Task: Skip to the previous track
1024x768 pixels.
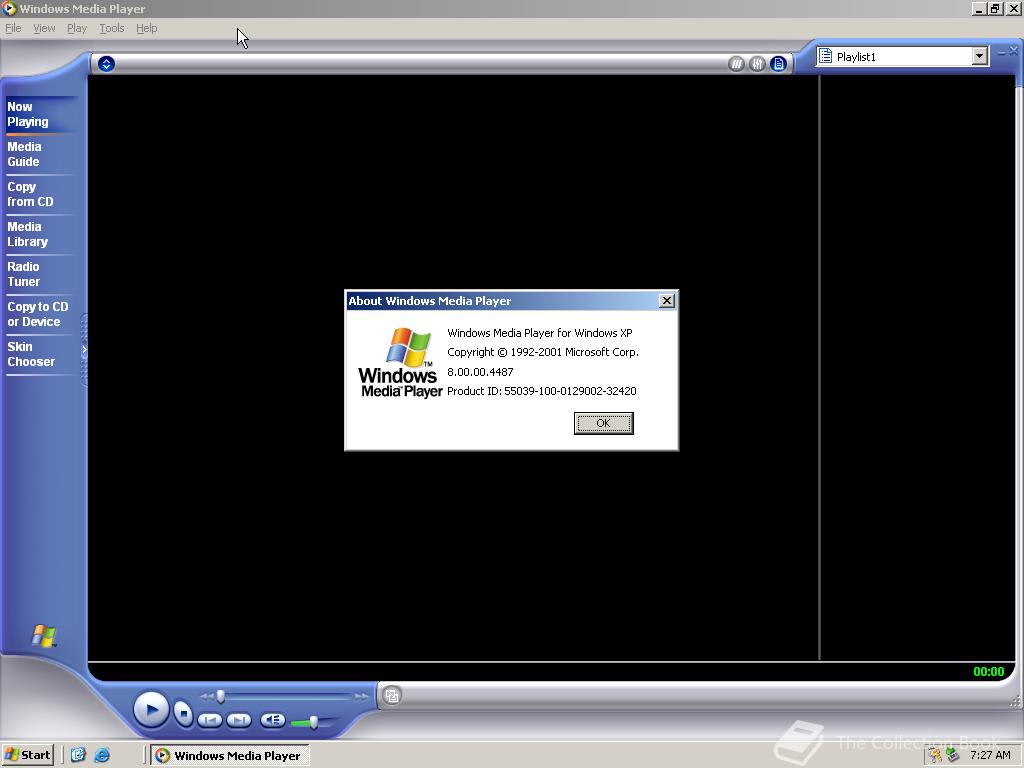Action: [210, 720]
